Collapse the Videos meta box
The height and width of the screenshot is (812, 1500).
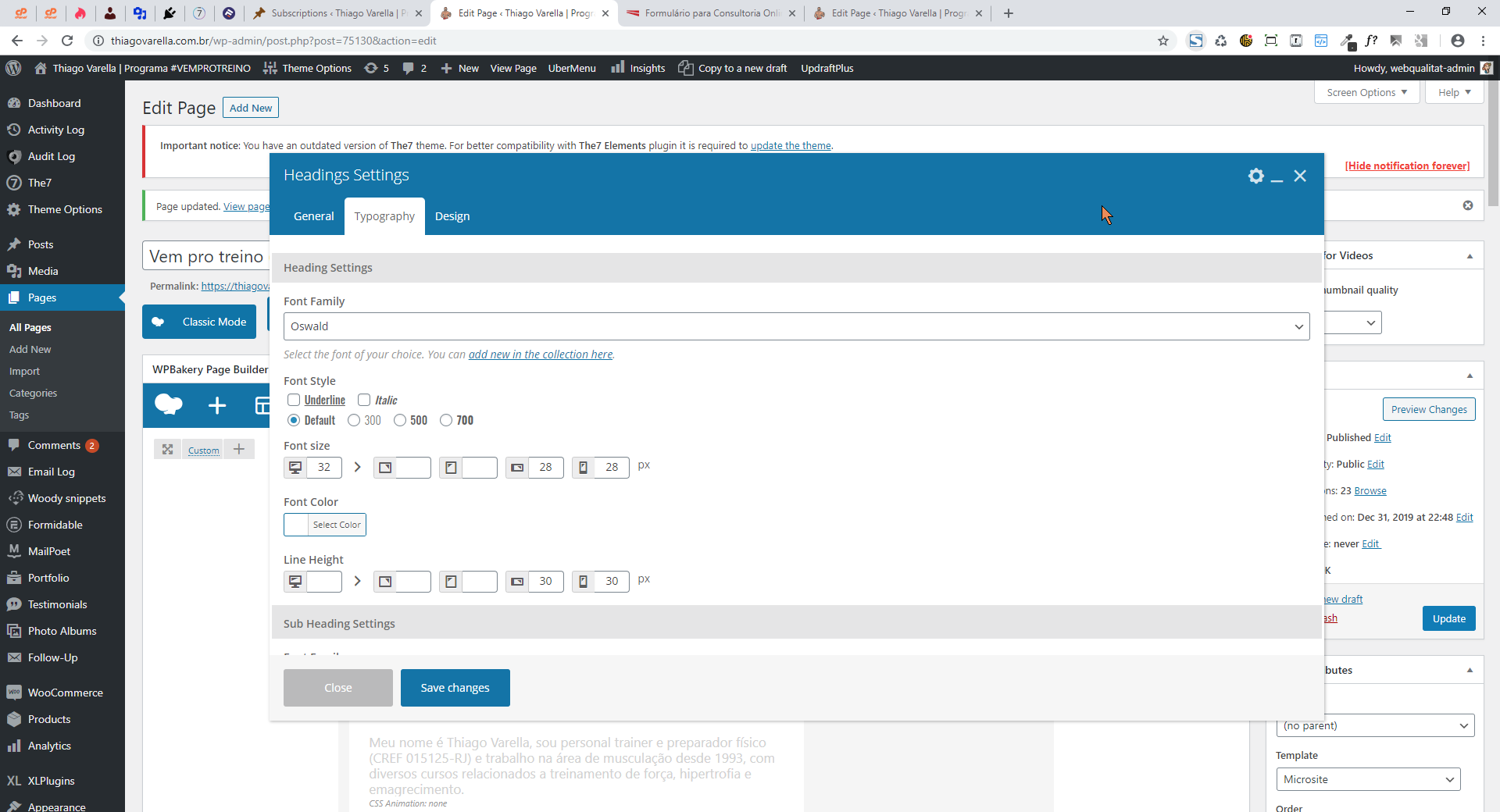(1470, 256)
